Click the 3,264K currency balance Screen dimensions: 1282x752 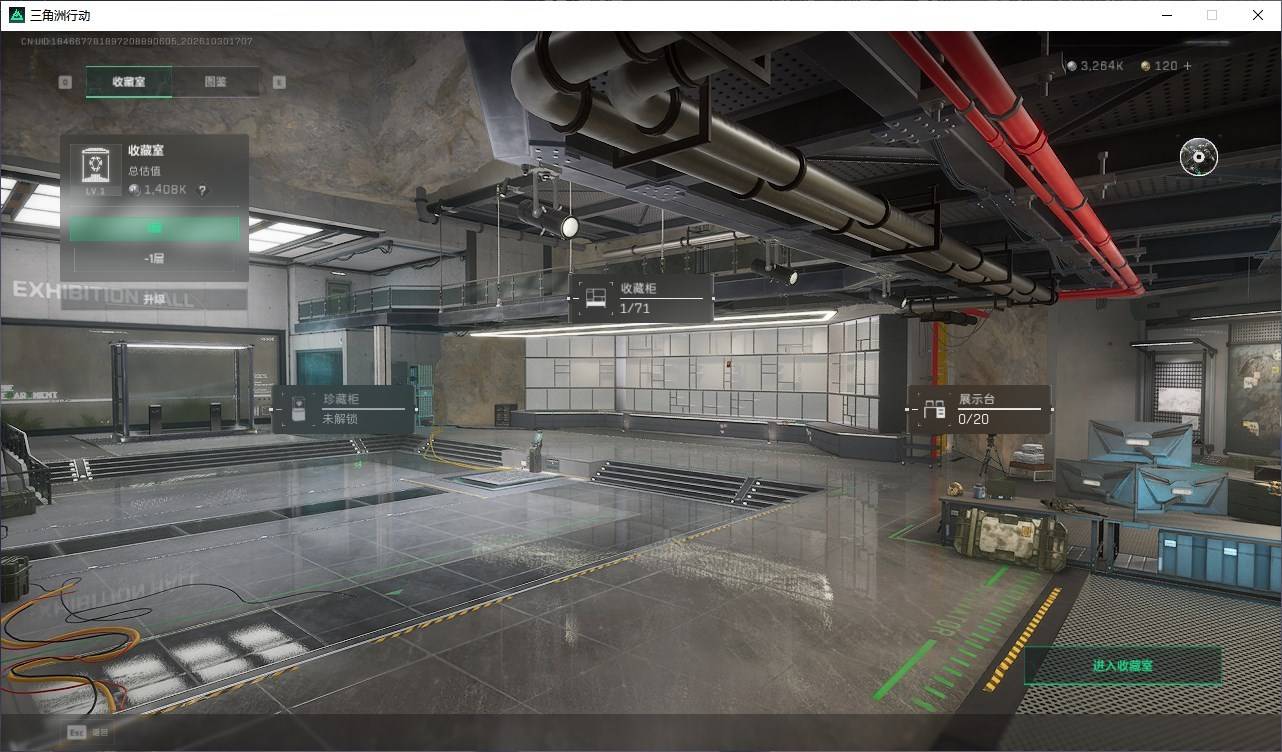pos(1102,66)
